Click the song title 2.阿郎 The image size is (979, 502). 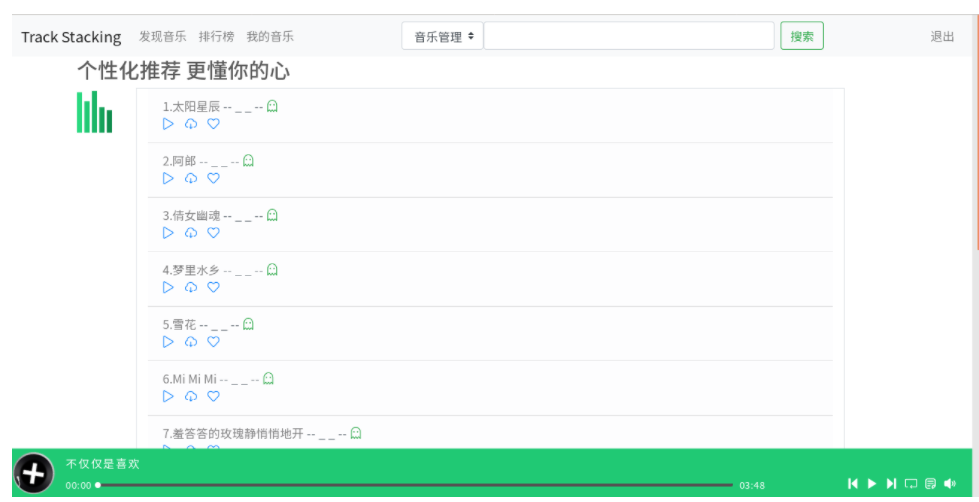179,161
